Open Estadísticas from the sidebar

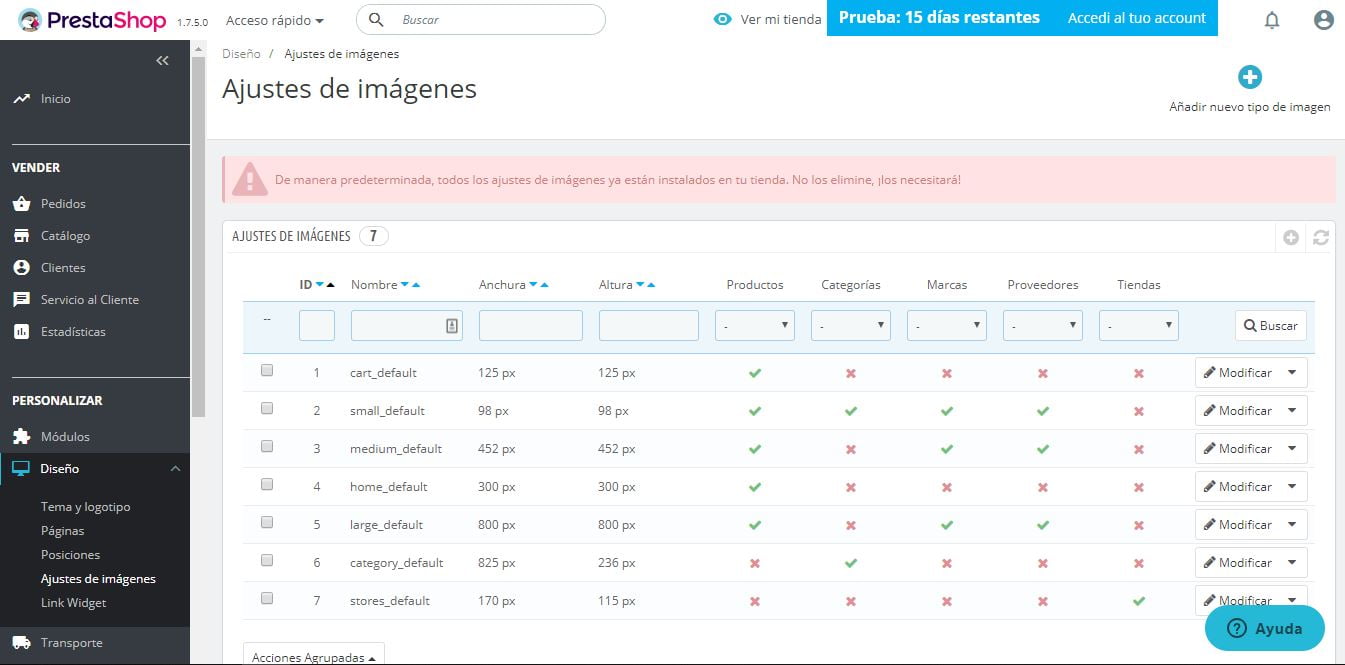coord(75,331)
